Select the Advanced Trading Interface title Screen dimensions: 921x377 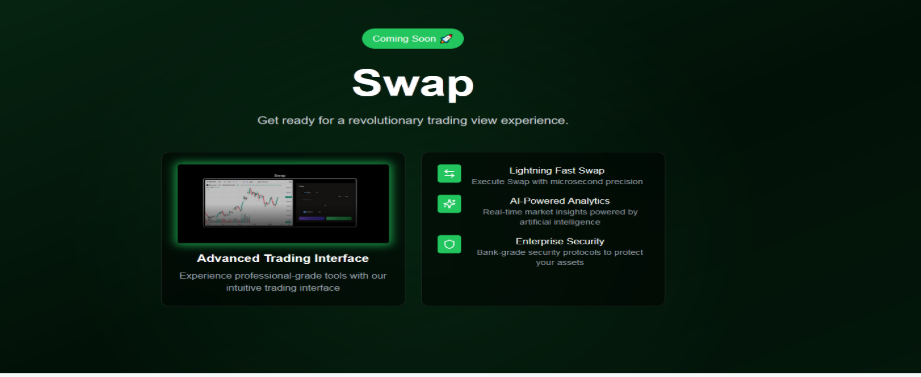click(283, 258)
